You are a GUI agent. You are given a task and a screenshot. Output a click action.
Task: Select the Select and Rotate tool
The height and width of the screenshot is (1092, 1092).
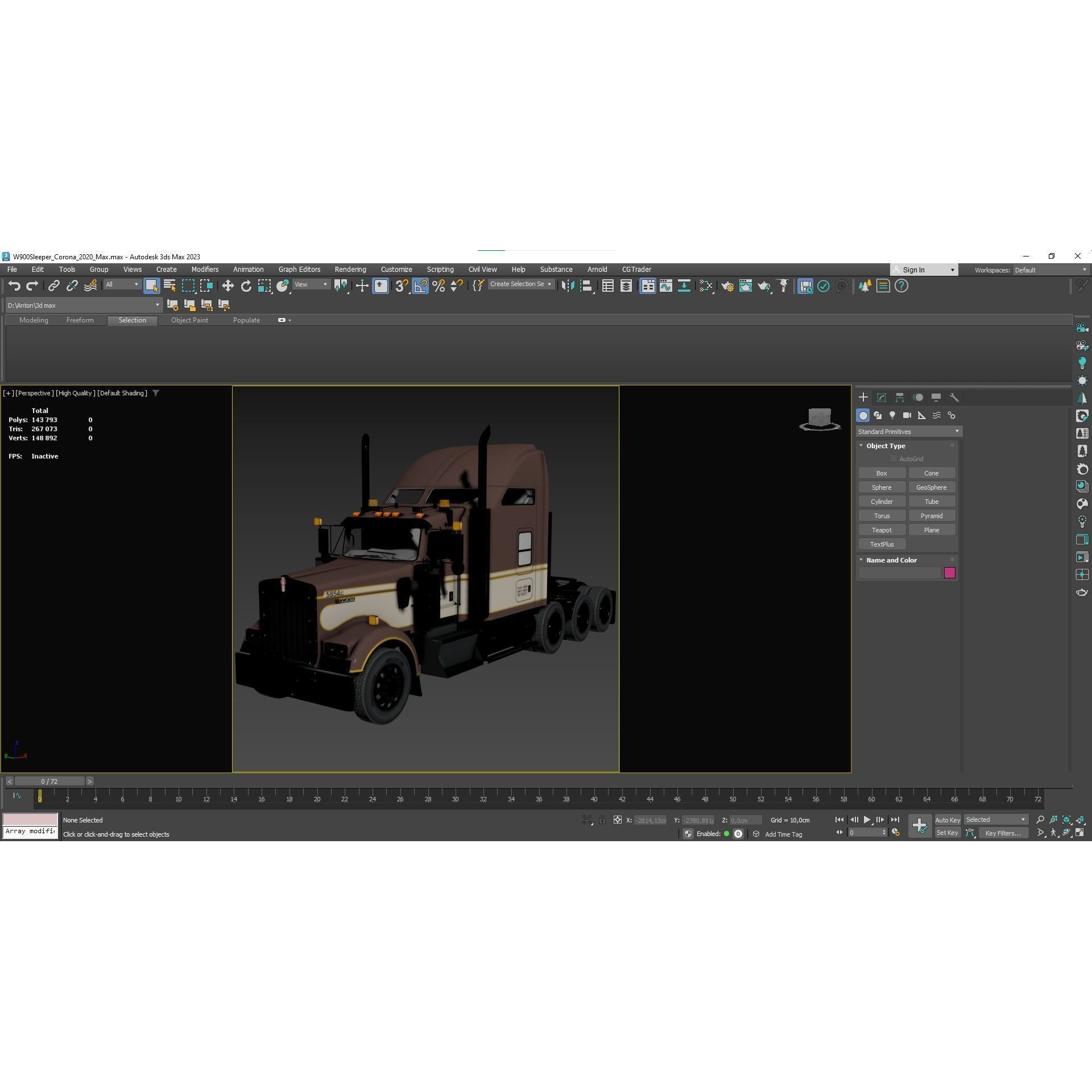point(245,286)
